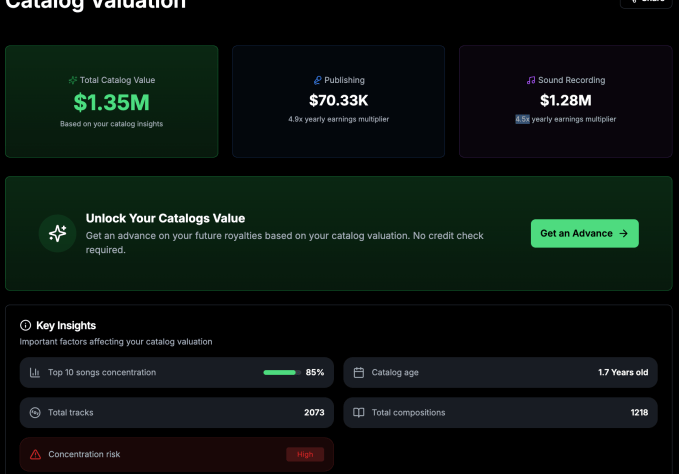Click the 1.7 Years old value
The image size is (679, 474).
coord(623,372)
